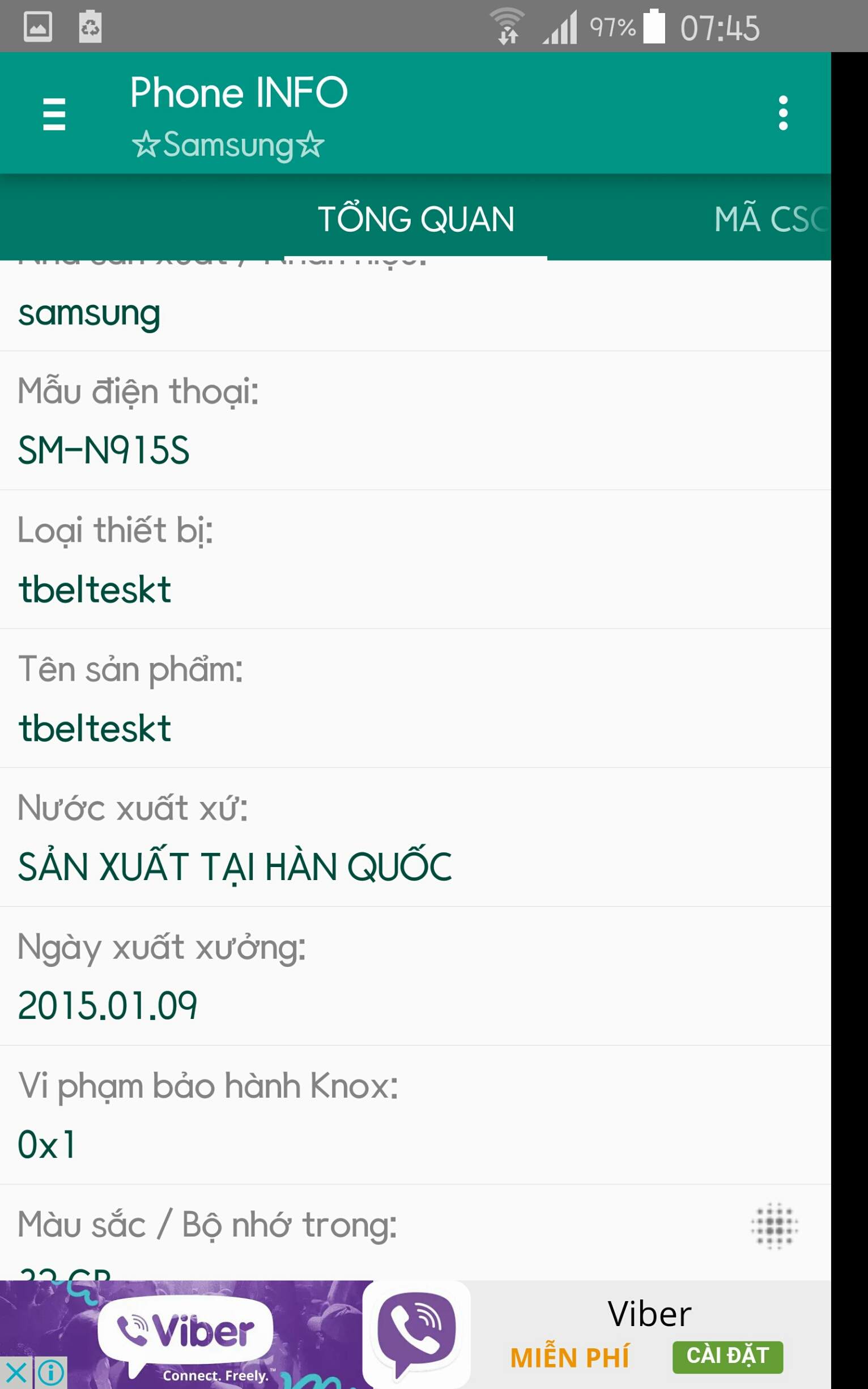
Task: Select the SM-N915S phone model row
Action: coord(416,421)
